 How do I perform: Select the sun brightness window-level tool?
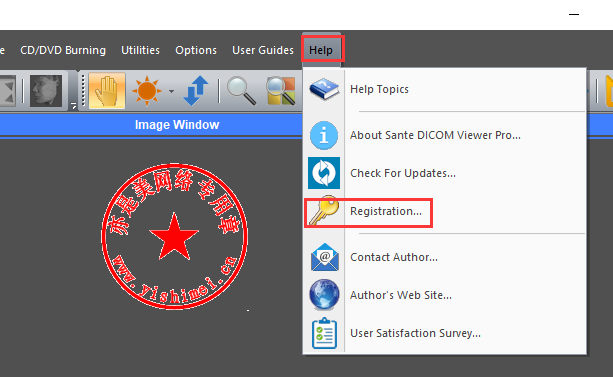(x=147, y=91)
